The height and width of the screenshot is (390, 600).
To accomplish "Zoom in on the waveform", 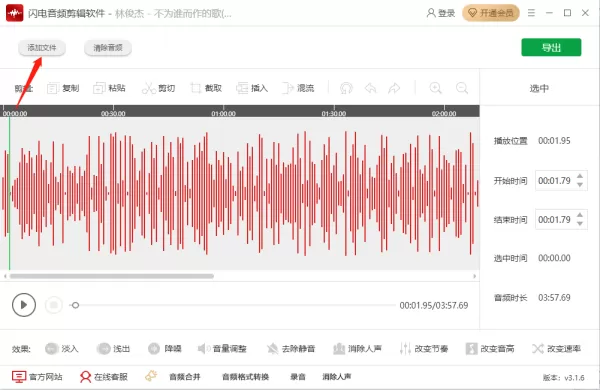I will [x=435, y=88].
